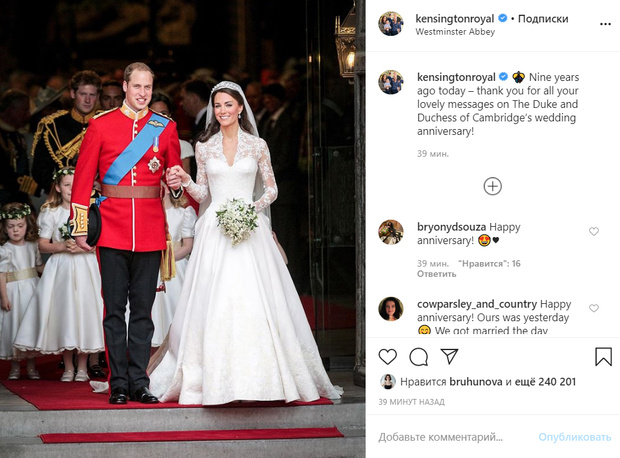Like bryonydsouza's comment heart
Viewport: 620px width, 458px height.
pos(594,231)
